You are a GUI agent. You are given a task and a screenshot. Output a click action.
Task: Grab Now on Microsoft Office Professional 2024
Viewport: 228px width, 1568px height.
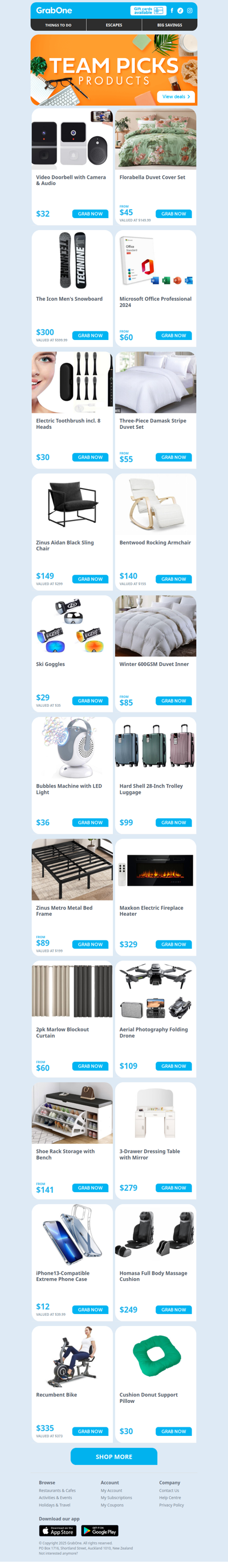coord(174,335)
